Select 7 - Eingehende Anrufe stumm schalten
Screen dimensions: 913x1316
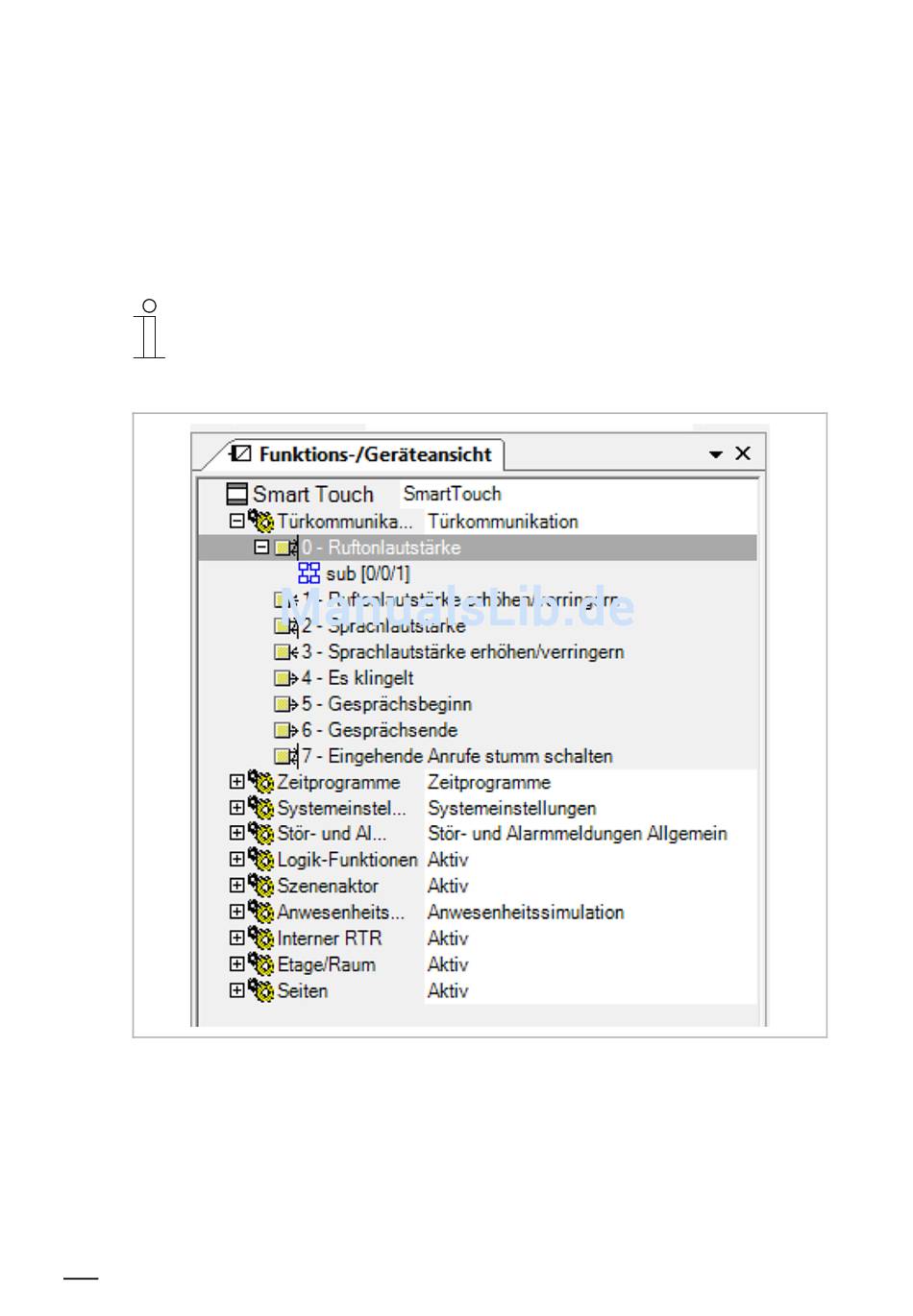coord(456,756)
